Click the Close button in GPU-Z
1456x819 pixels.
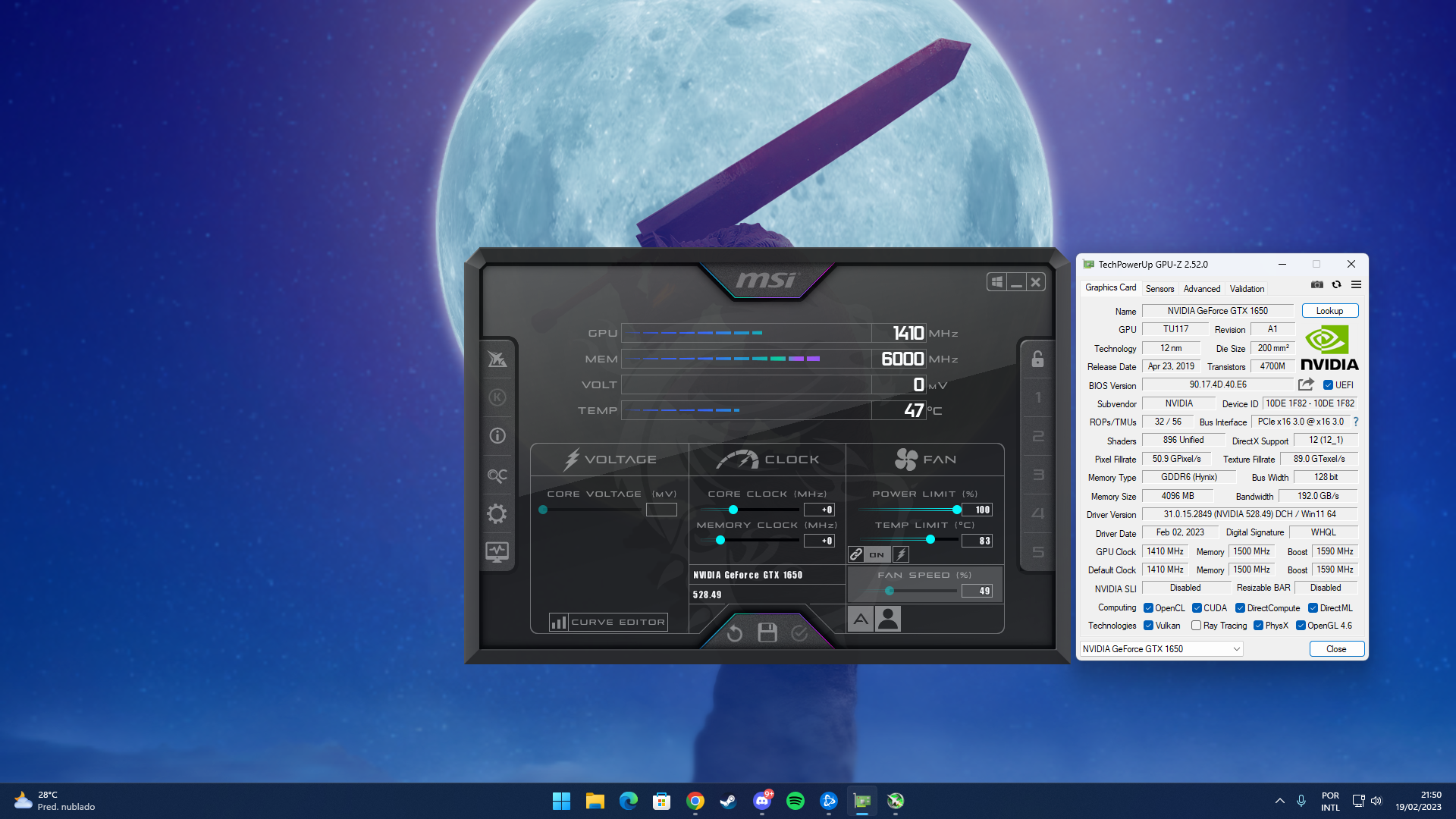pyautogui.click(x=1336, y=649)
